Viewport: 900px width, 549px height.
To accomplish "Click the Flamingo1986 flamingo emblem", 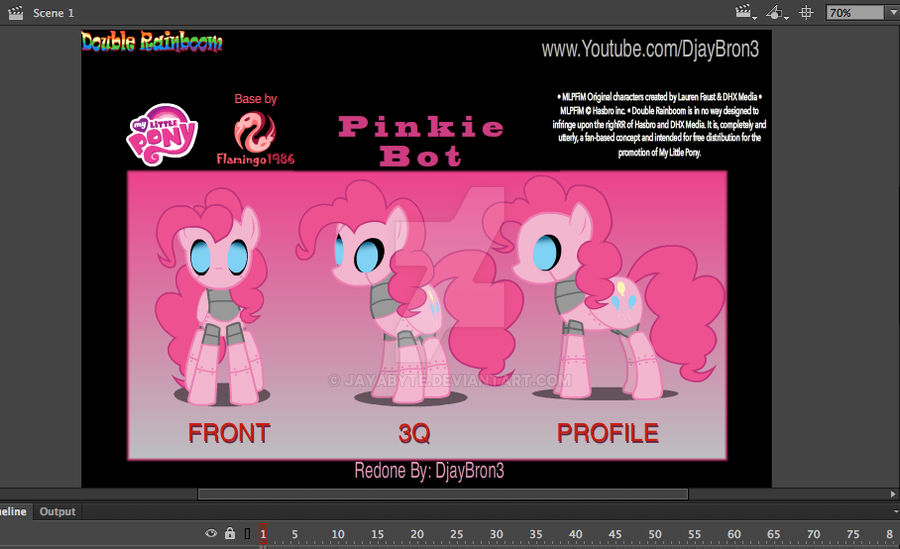I will tap(255, 132).
